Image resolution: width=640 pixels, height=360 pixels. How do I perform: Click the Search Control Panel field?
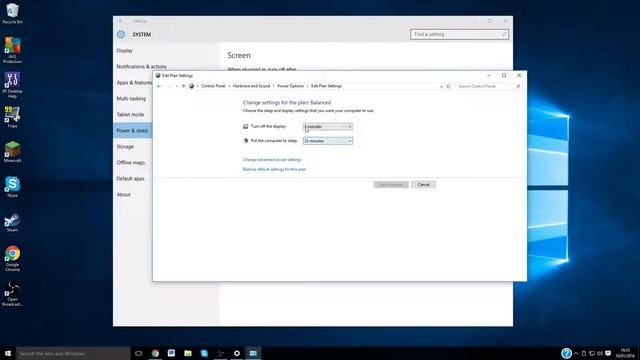point(489,86)
